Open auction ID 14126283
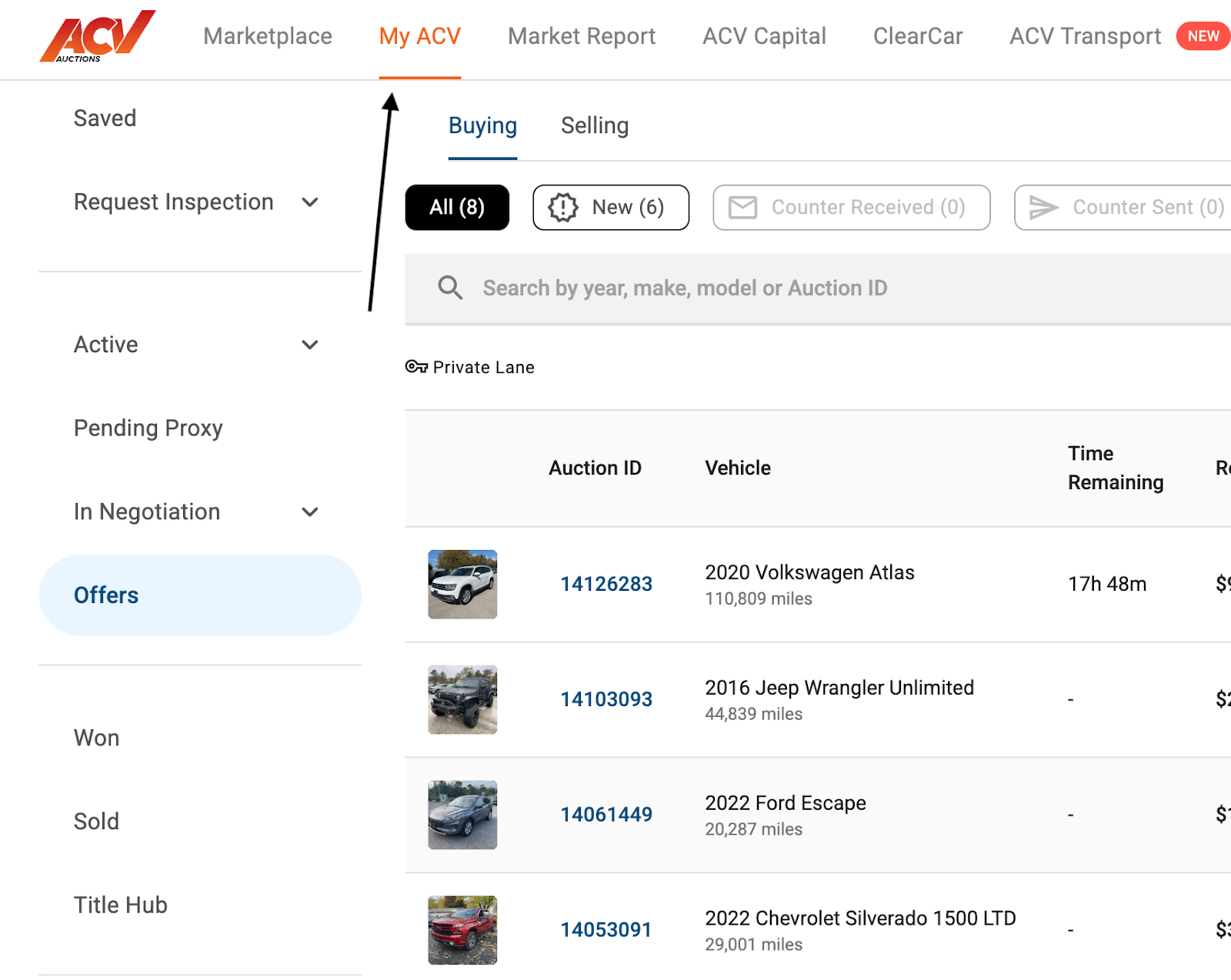This screenshot has height=980, width=1231. pos(606,584)
